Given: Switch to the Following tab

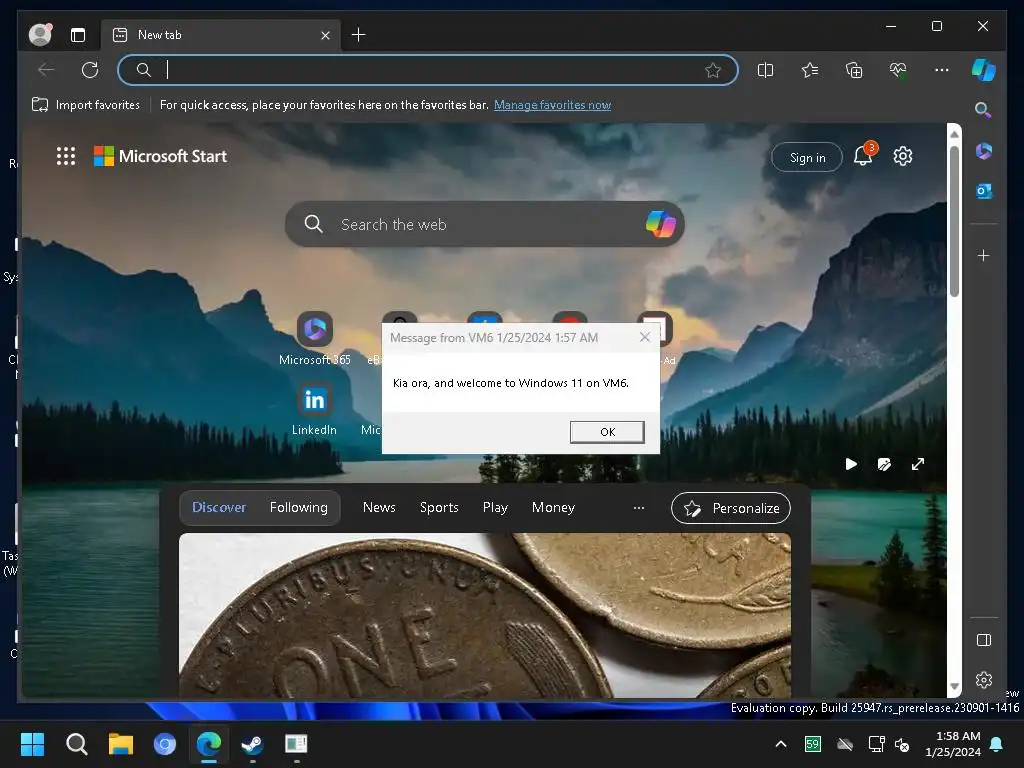Looking at the screenshot, I should pos(298,507).
